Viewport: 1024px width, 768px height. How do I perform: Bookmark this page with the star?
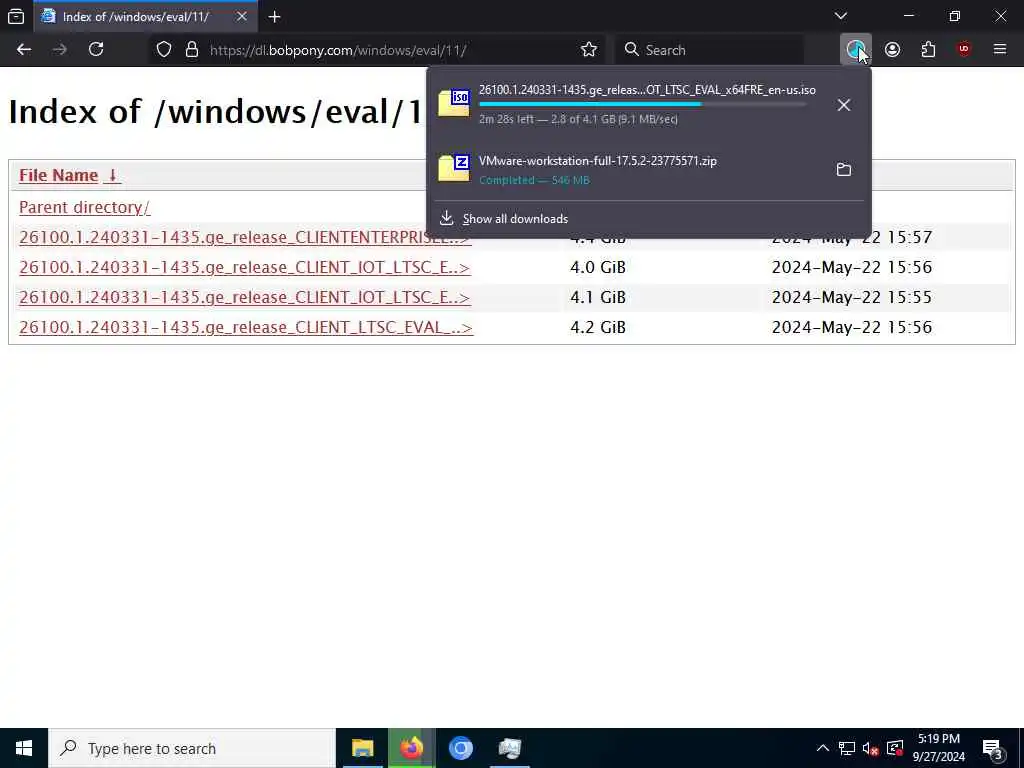pos(588,50)
